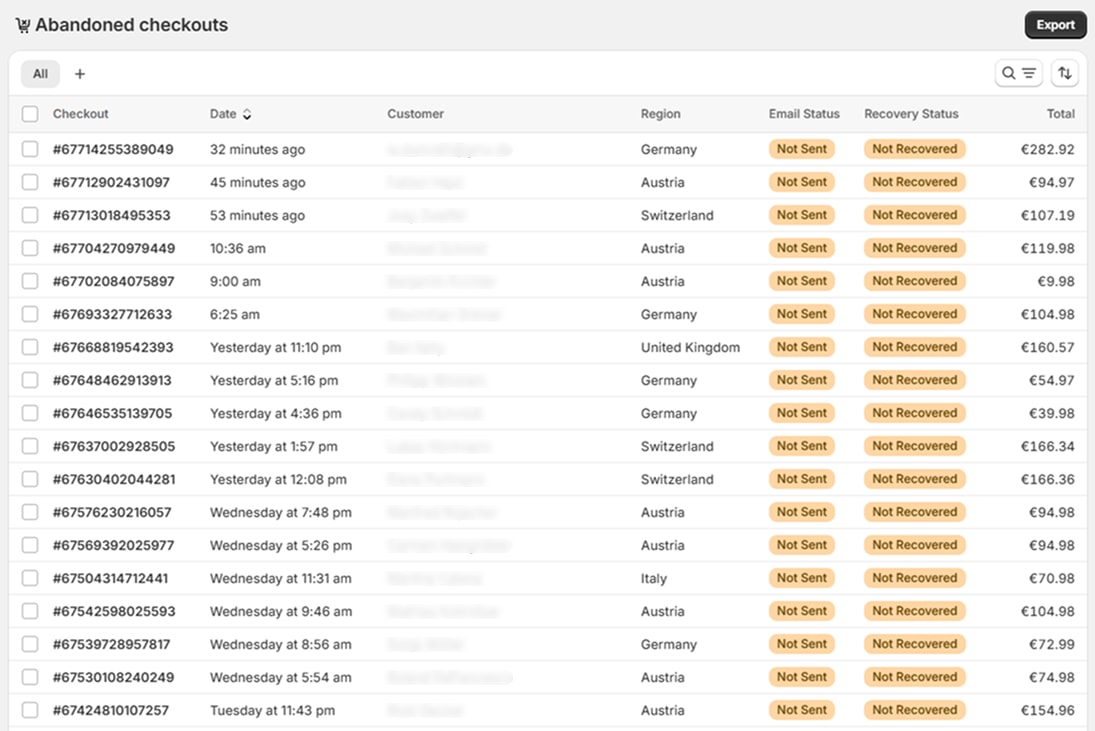Click the Recovery Status column header

pyautogui.click(x=911, y=114)
